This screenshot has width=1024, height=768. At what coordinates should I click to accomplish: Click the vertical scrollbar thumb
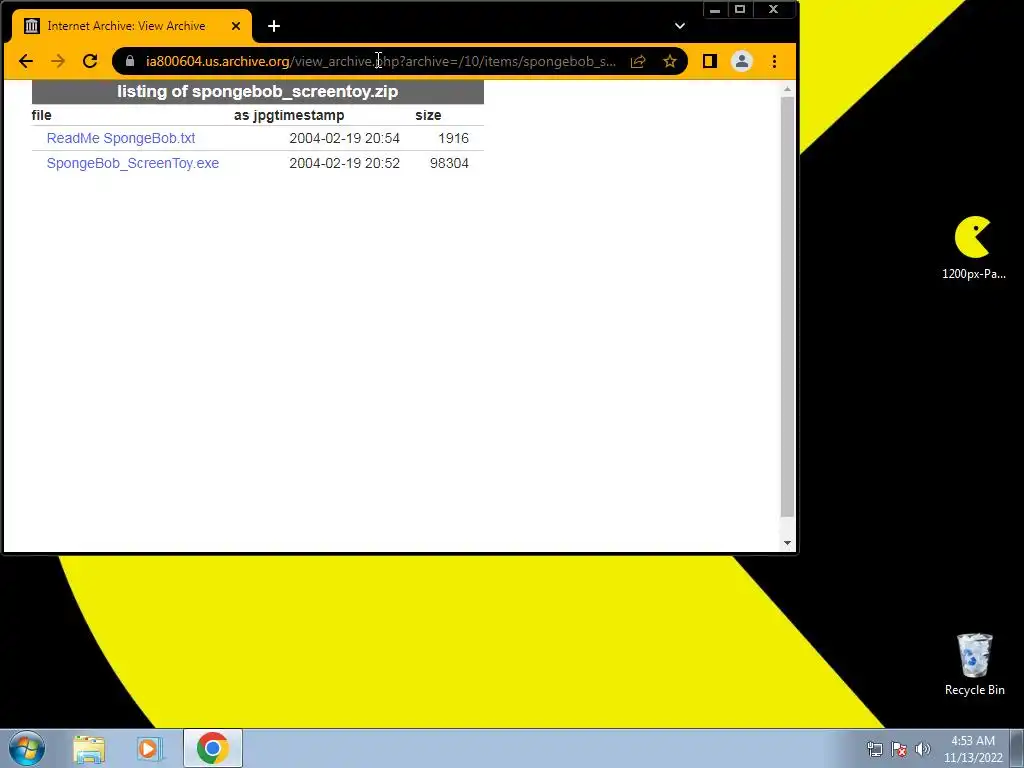[788, 307]
